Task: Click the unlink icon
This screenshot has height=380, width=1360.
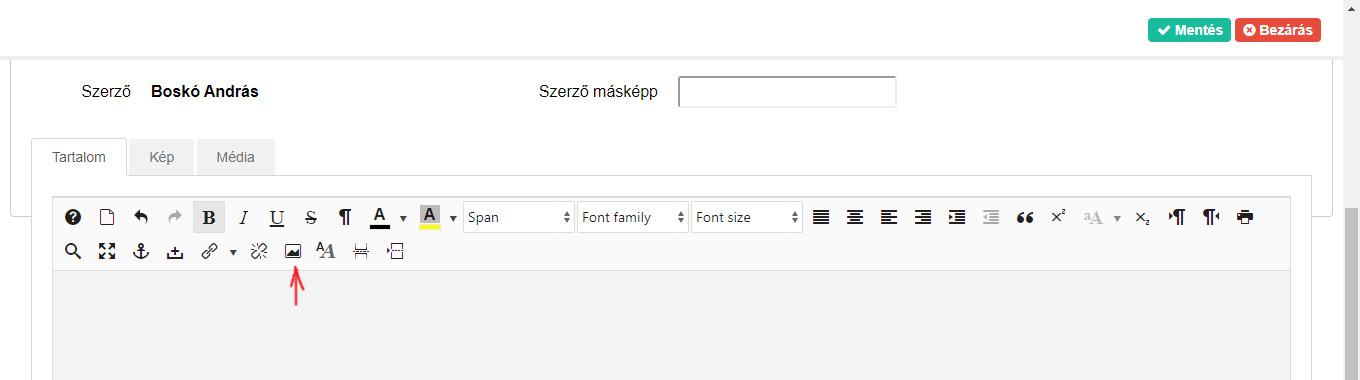Action: coord(259,252)
